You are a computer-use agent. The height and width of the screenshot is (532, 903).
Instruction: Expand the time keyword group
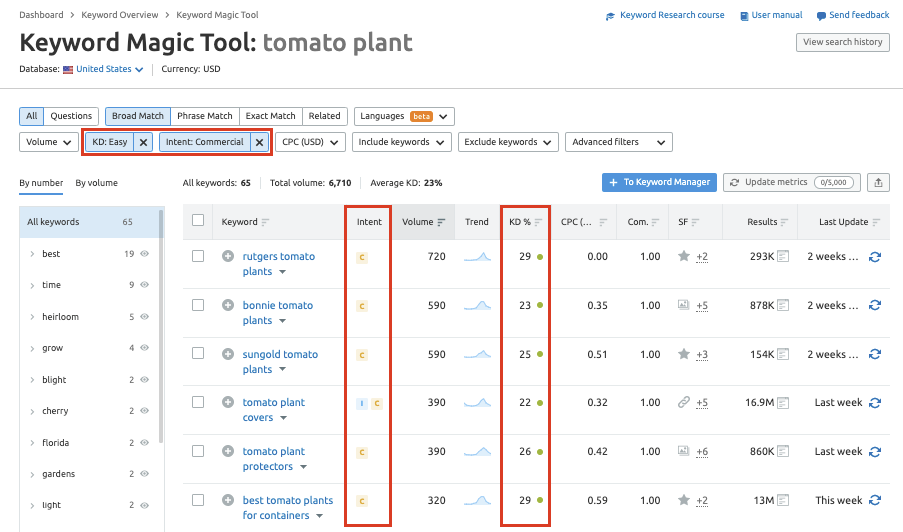point(32,285)
